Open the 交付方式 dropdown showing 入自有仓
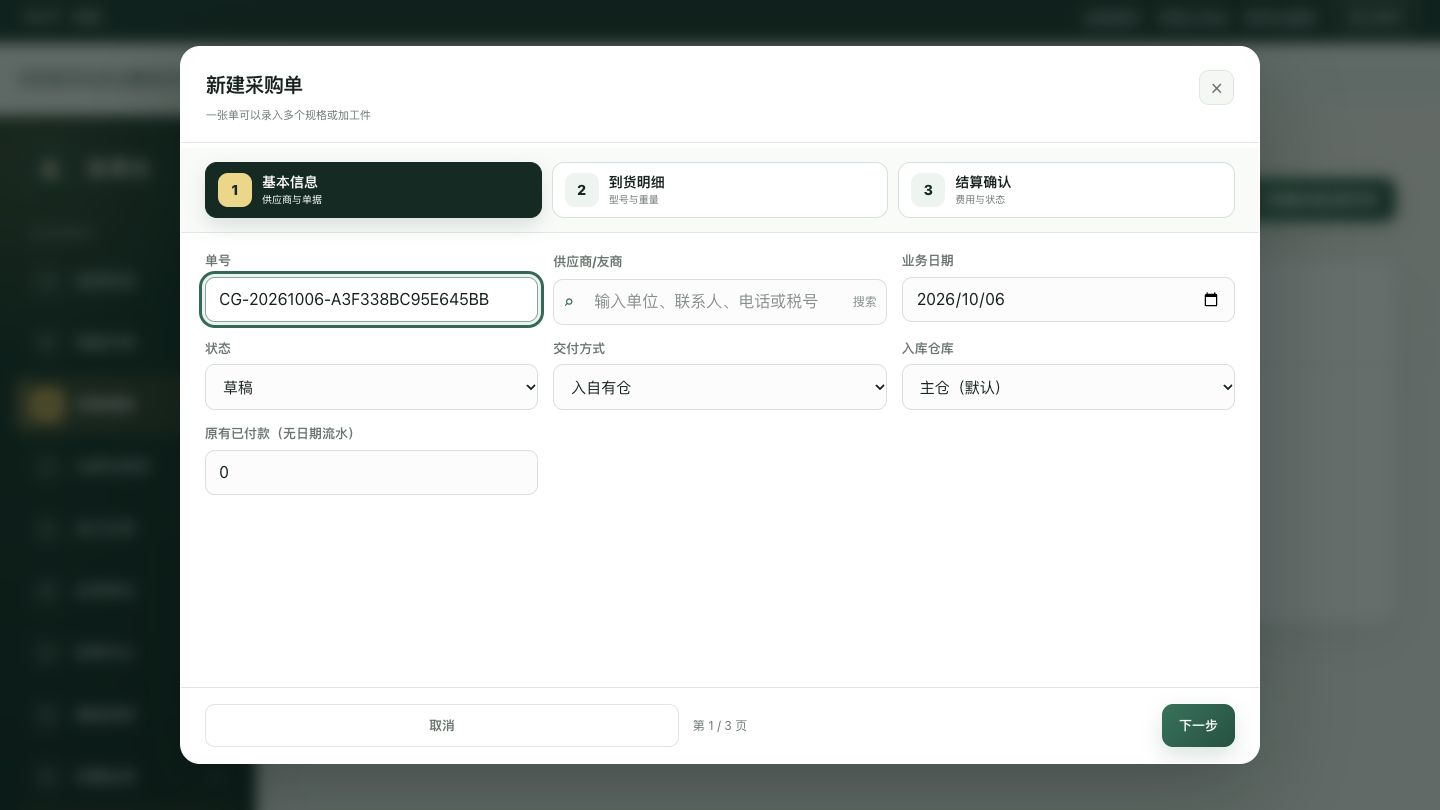 [720, 387]
